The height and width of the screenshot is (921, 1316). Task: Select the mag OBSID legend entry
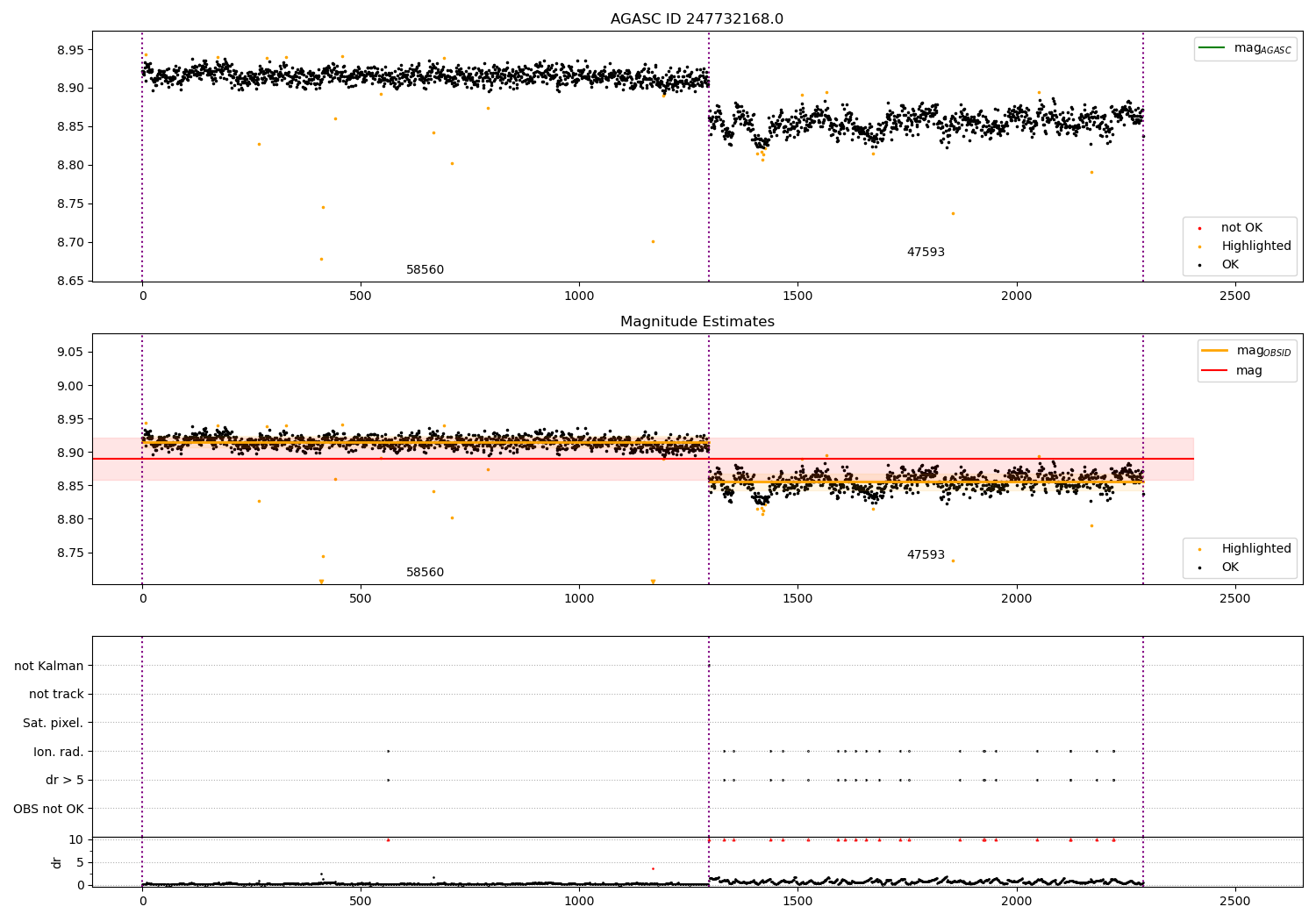[1247, 351]
